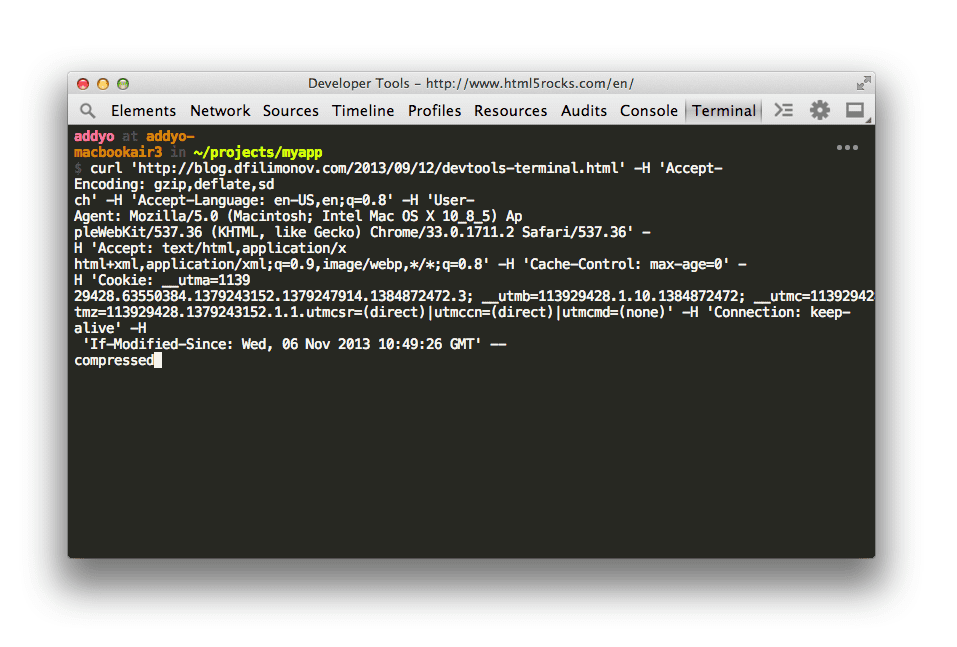Click the blinking cursor after 'compressed'

point(159,360)
